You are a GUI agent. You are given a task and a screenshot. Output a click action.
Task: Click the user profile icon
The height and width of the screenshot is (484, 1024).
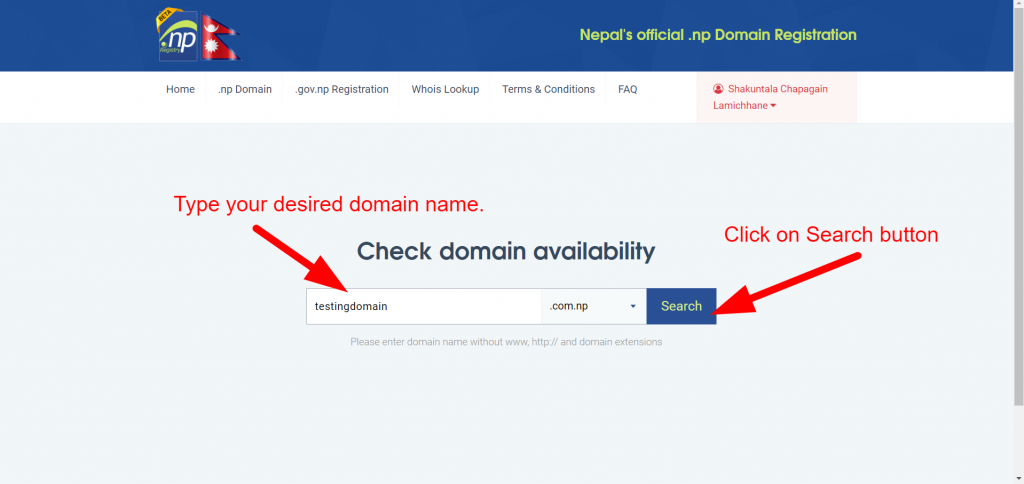tap(718, 89)
